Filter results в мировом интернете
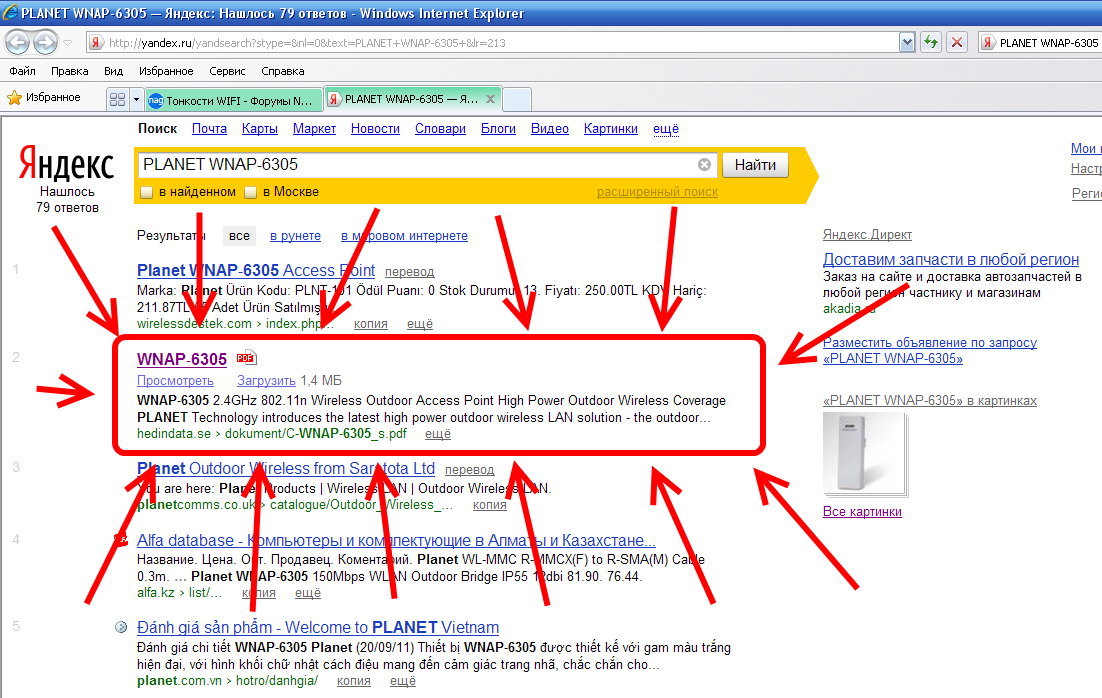1102x698 pixels. (404, 236)
